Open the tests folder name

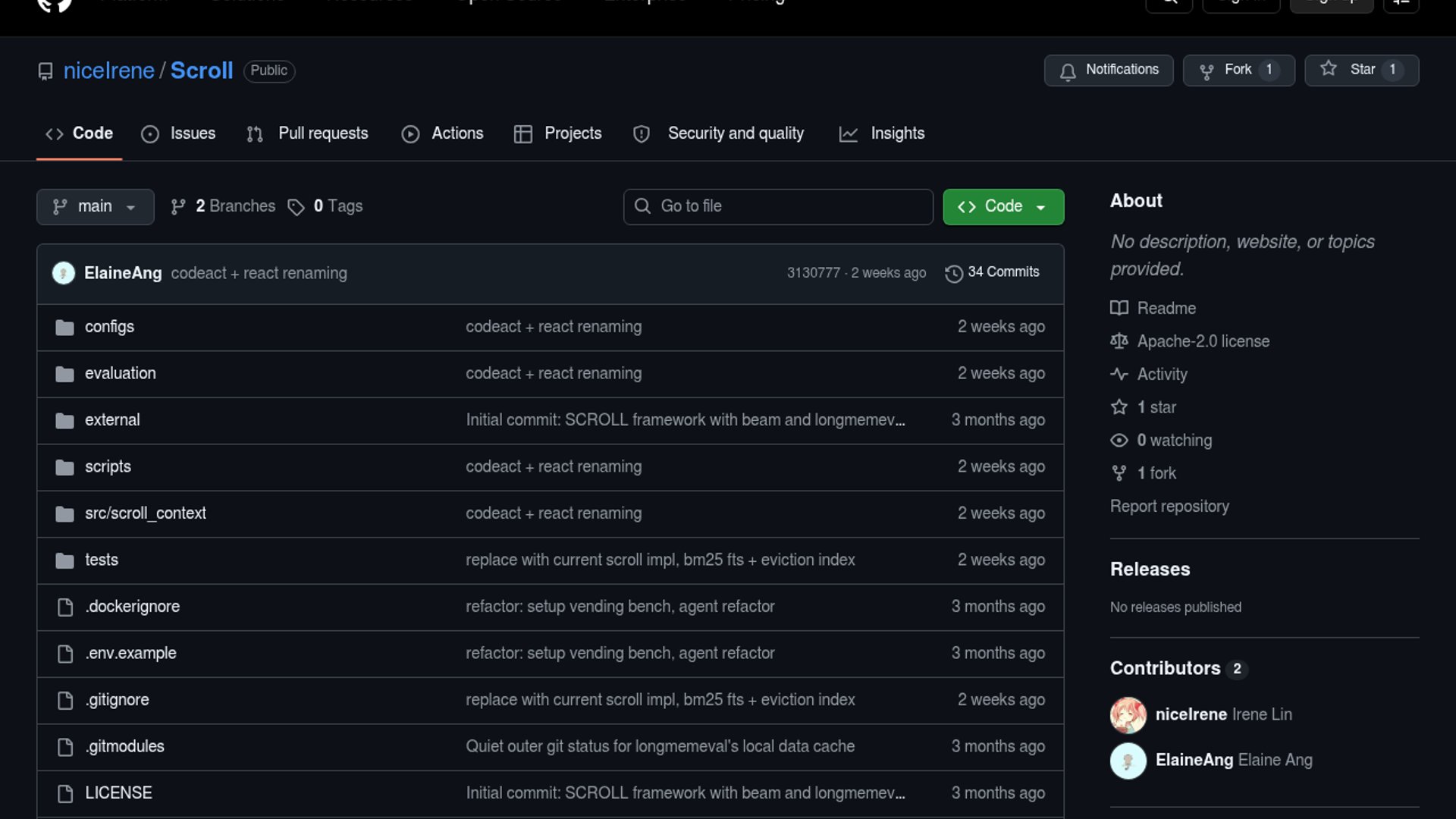click(102, 560)
